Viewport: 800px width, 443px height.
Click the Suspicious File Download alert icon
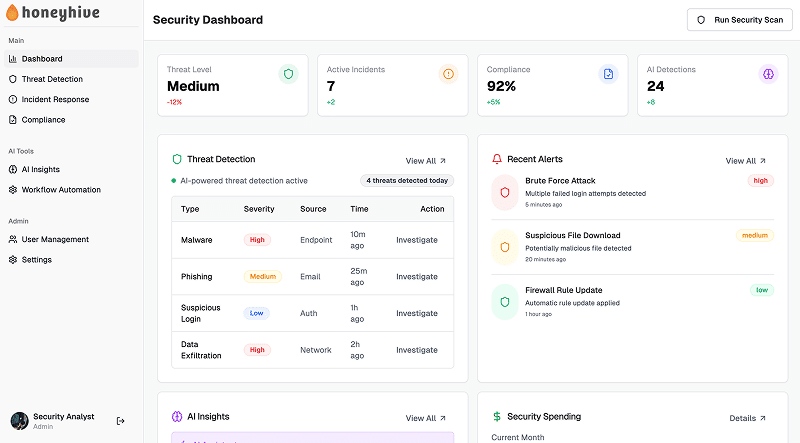click(505, 247)
